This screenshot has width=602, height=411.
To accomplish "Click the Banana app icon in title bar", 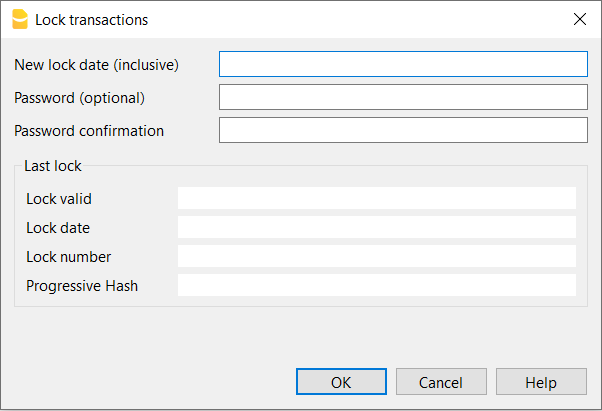I will pos(18,19).
